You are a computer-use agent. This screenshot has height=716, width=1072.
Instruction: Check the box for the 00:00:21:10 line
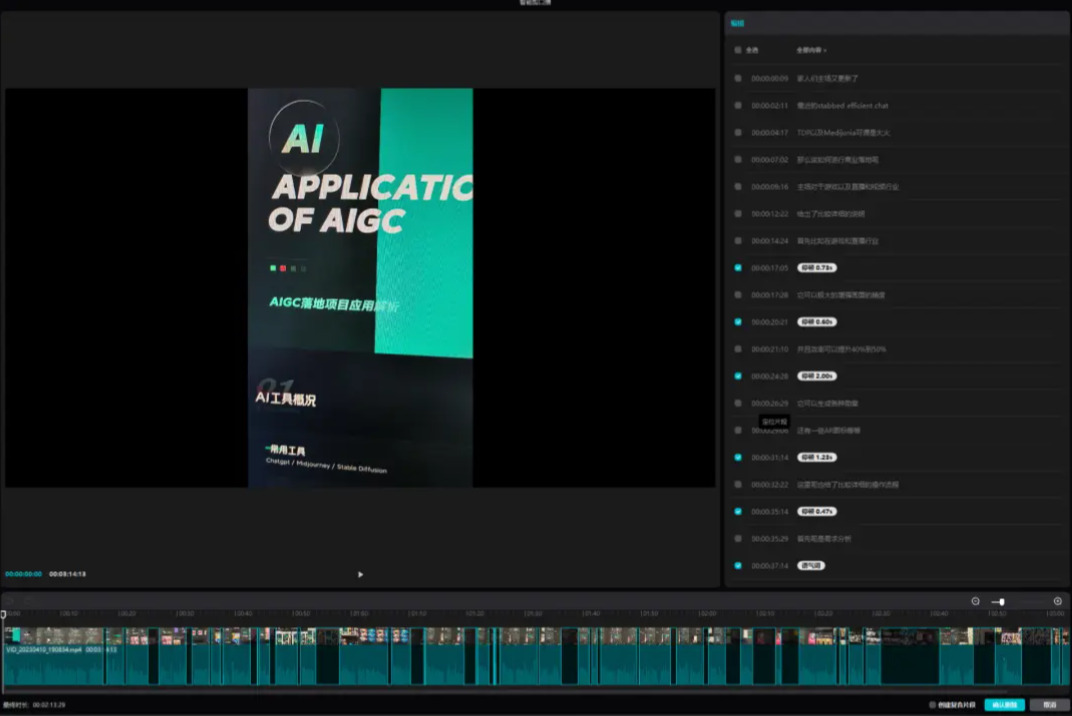click(x=738, y=349)
